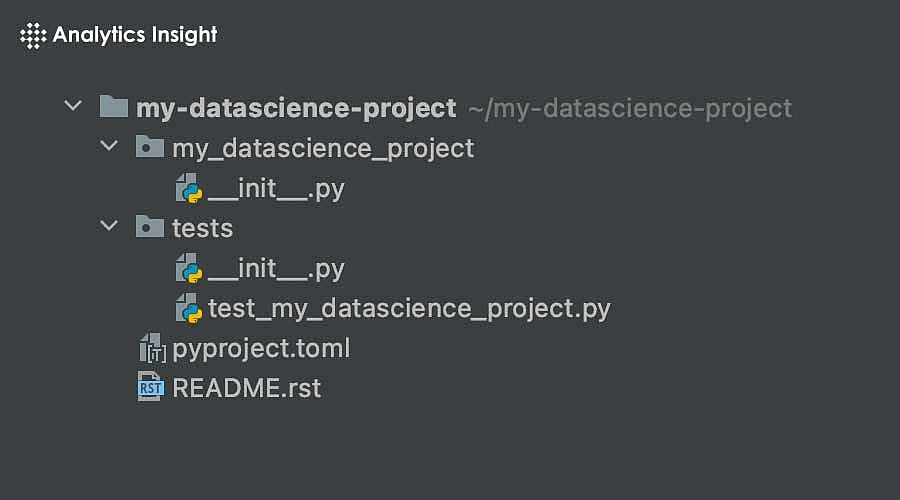The width and height of the screenshot is (900, 500).
Task: Select the my_datascience_project folder name
Action: pyautogui.click(x=323, y=149)
